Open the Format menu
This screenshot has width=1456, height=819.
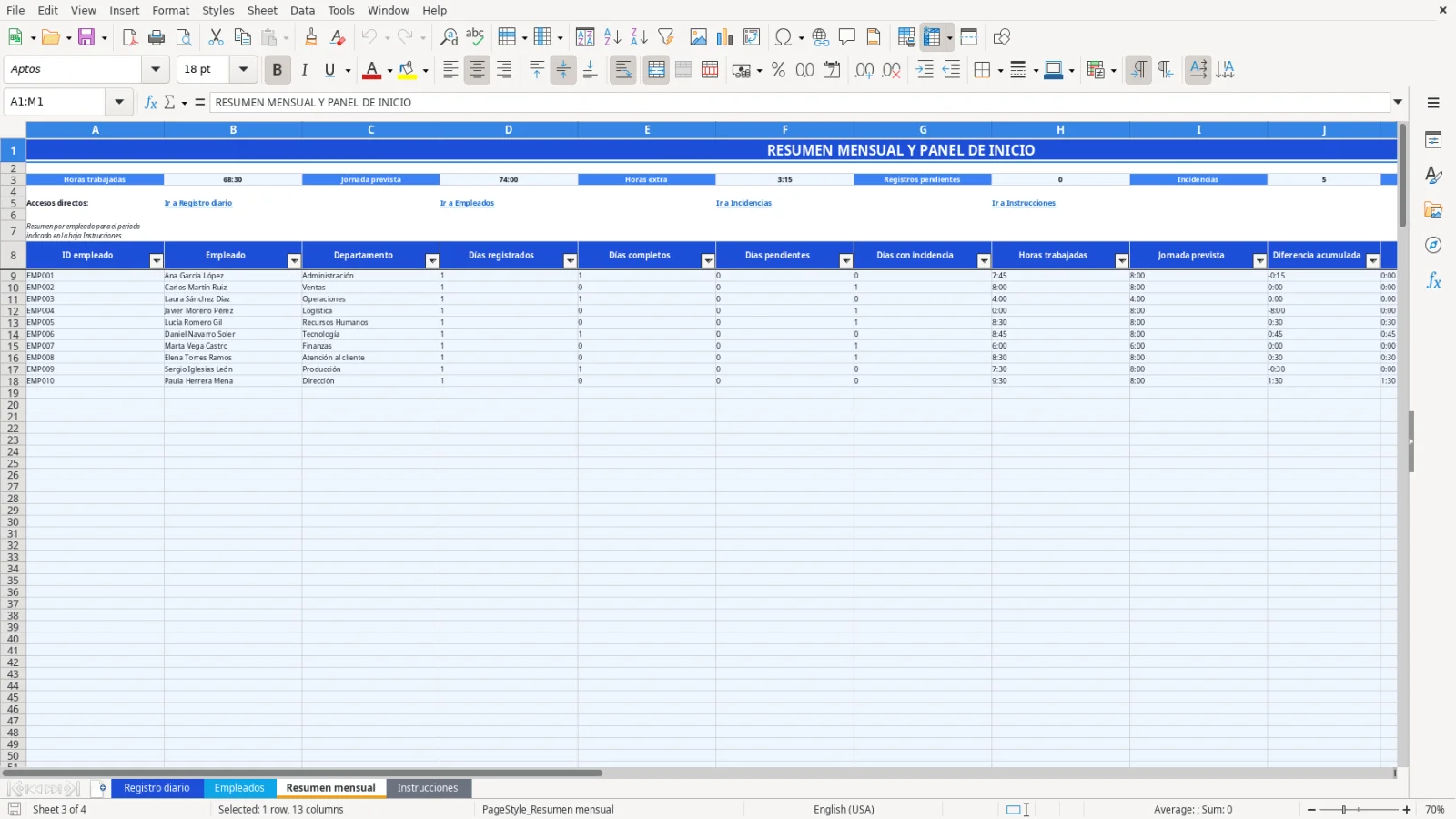[171, 10]
